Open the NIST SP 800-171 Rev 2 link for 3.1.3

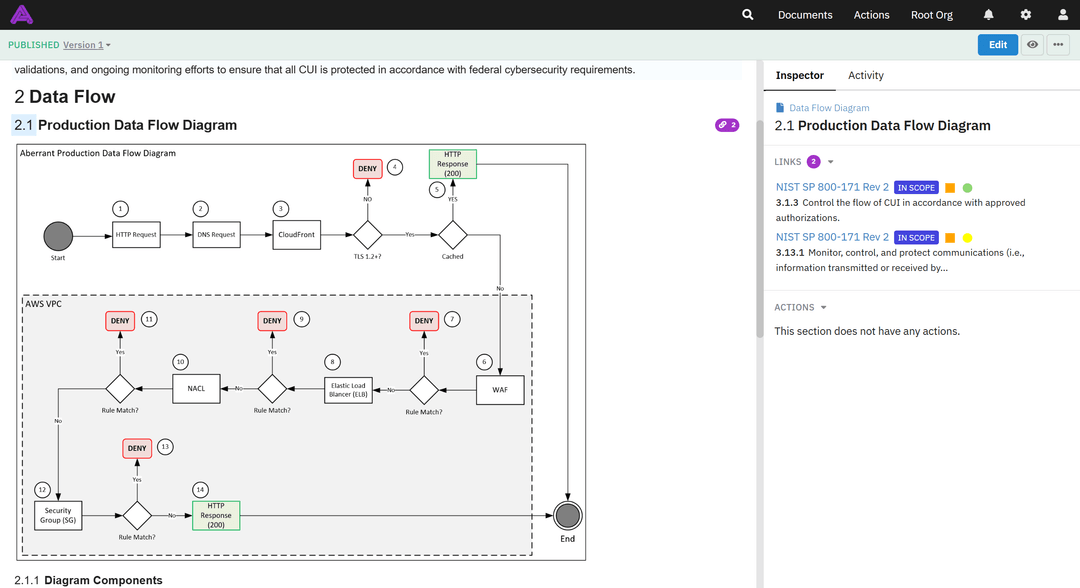tap(832, 187)
